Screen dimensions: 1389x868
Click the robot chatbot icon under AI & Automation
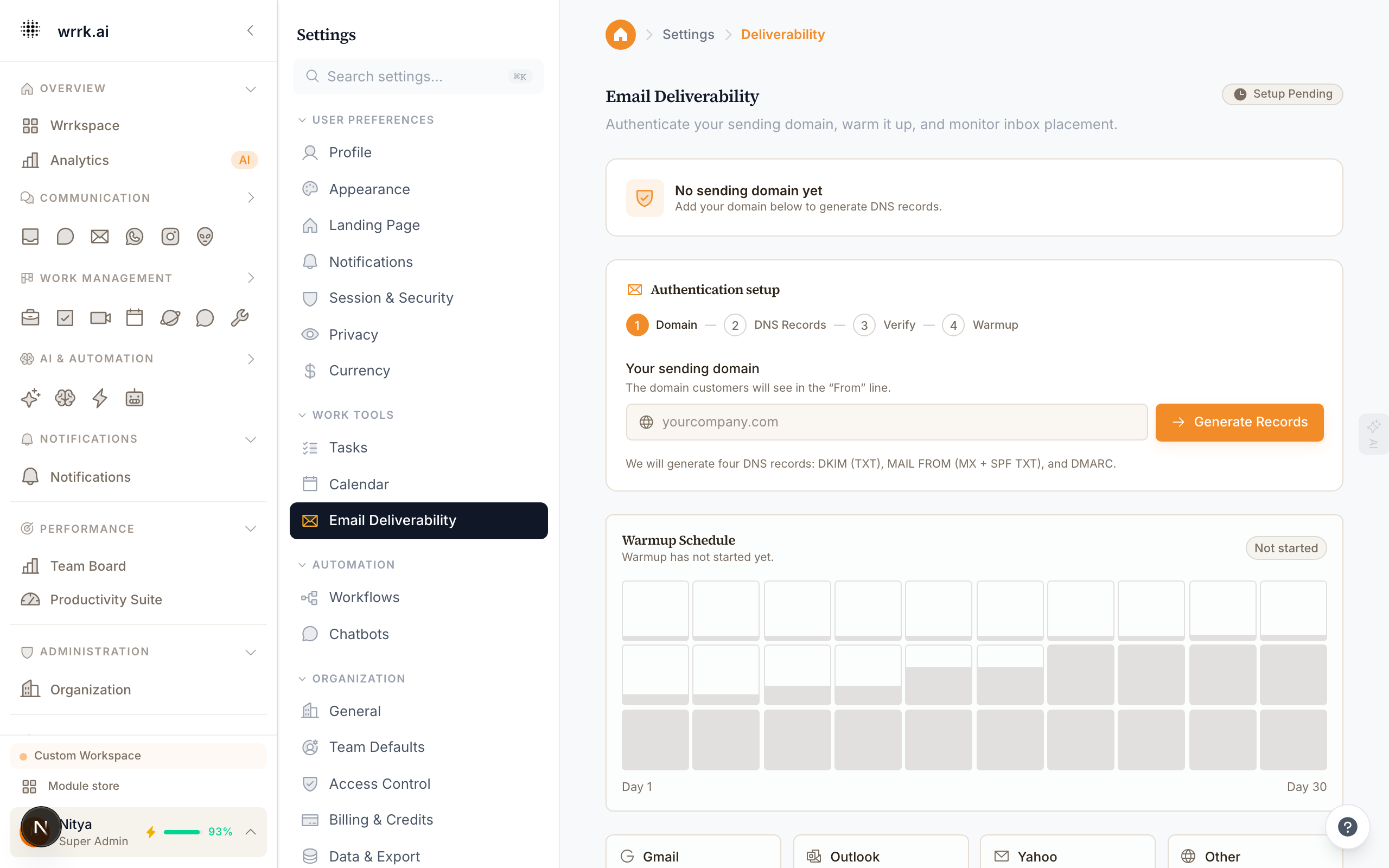[x=135, y=397]
